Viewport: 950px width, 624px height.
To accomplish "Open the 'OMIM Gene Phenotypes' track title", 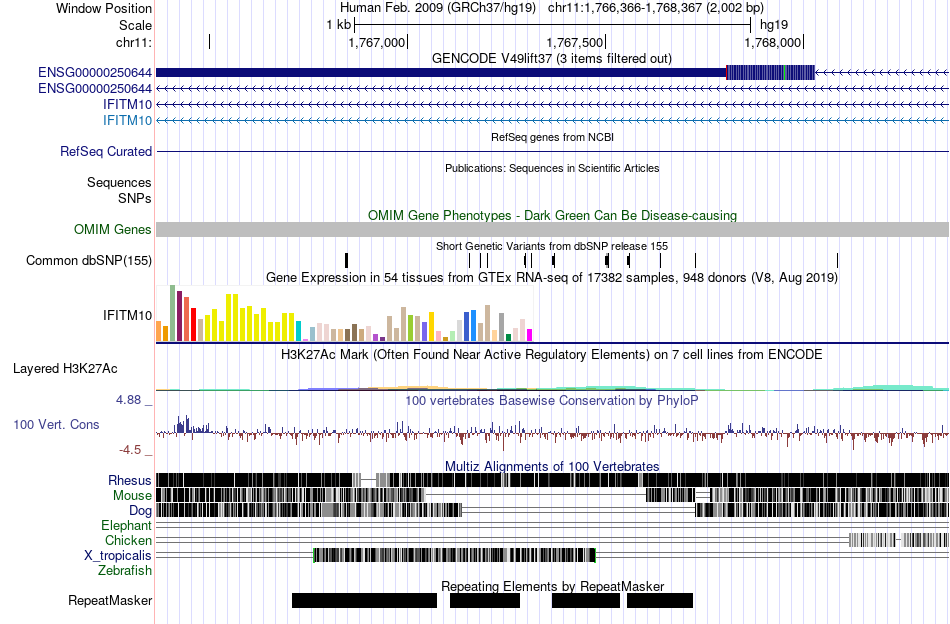I will tap(553, 216).
